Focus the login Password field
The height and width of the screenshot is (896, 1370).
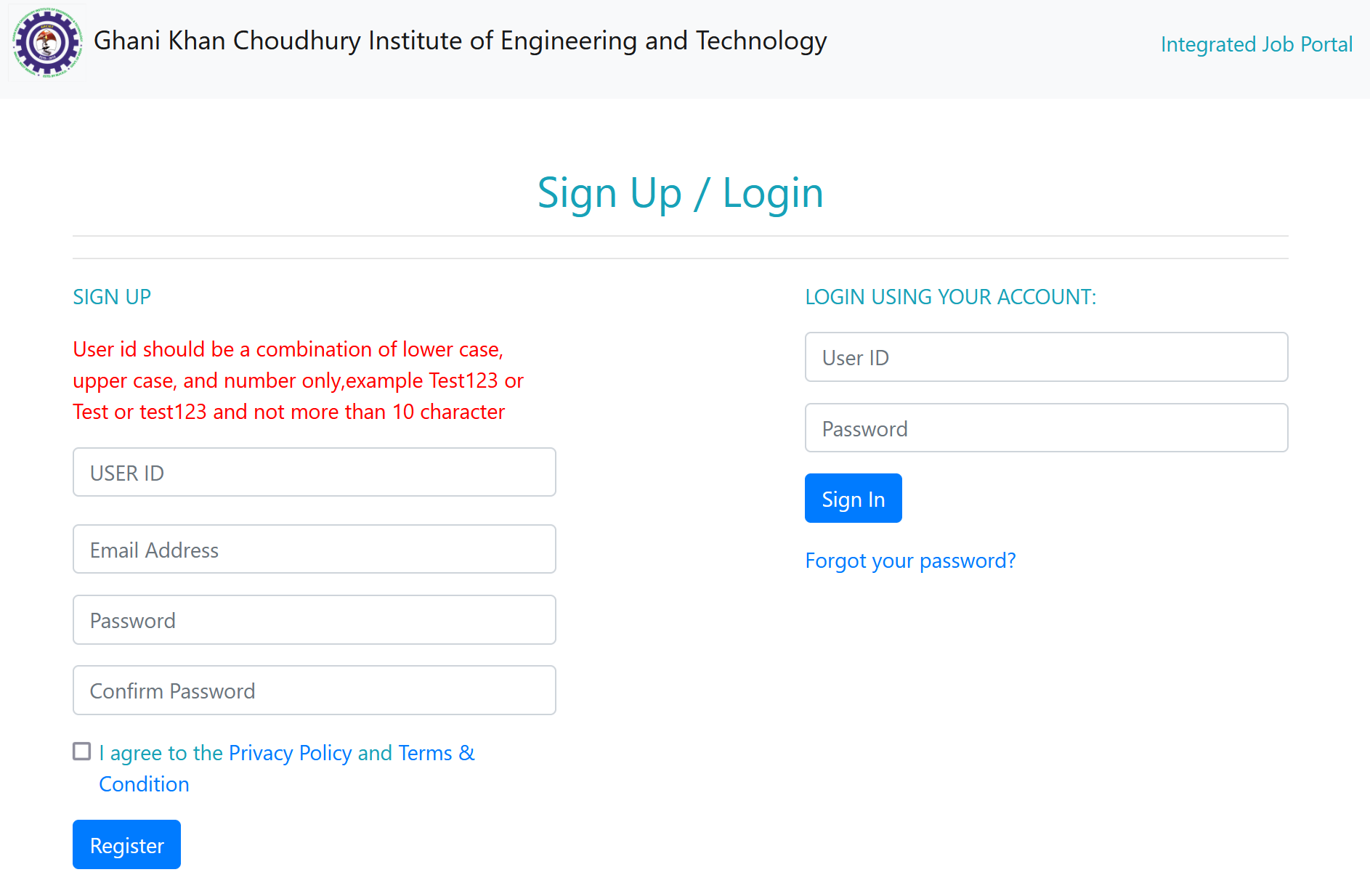click(1046, 428)
